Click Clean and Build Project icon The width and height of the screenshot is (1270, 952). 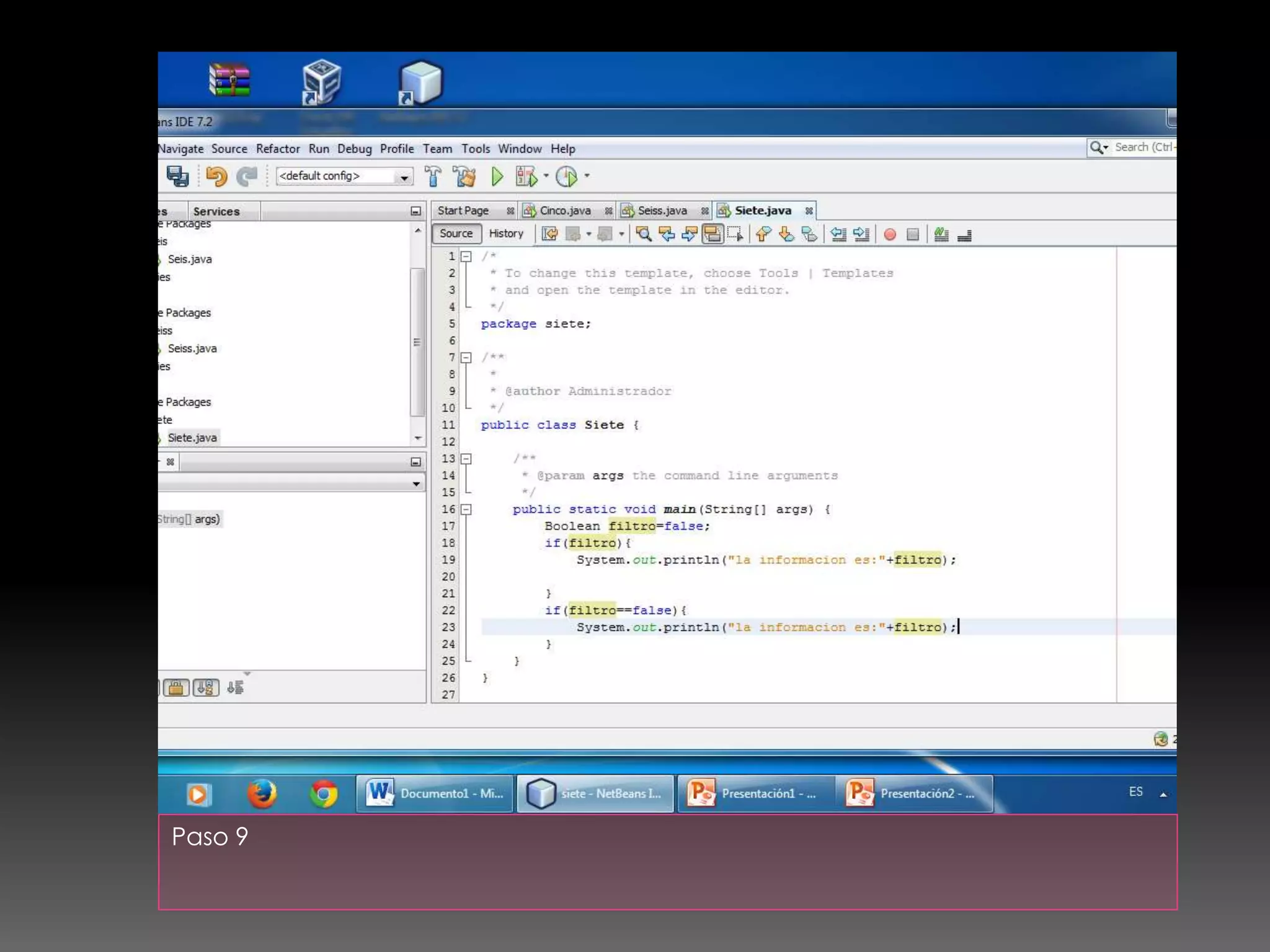(x=464, y=177)
